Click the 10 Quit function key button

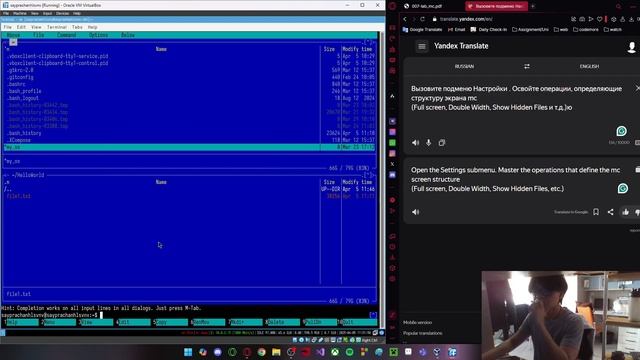[358, 322]
